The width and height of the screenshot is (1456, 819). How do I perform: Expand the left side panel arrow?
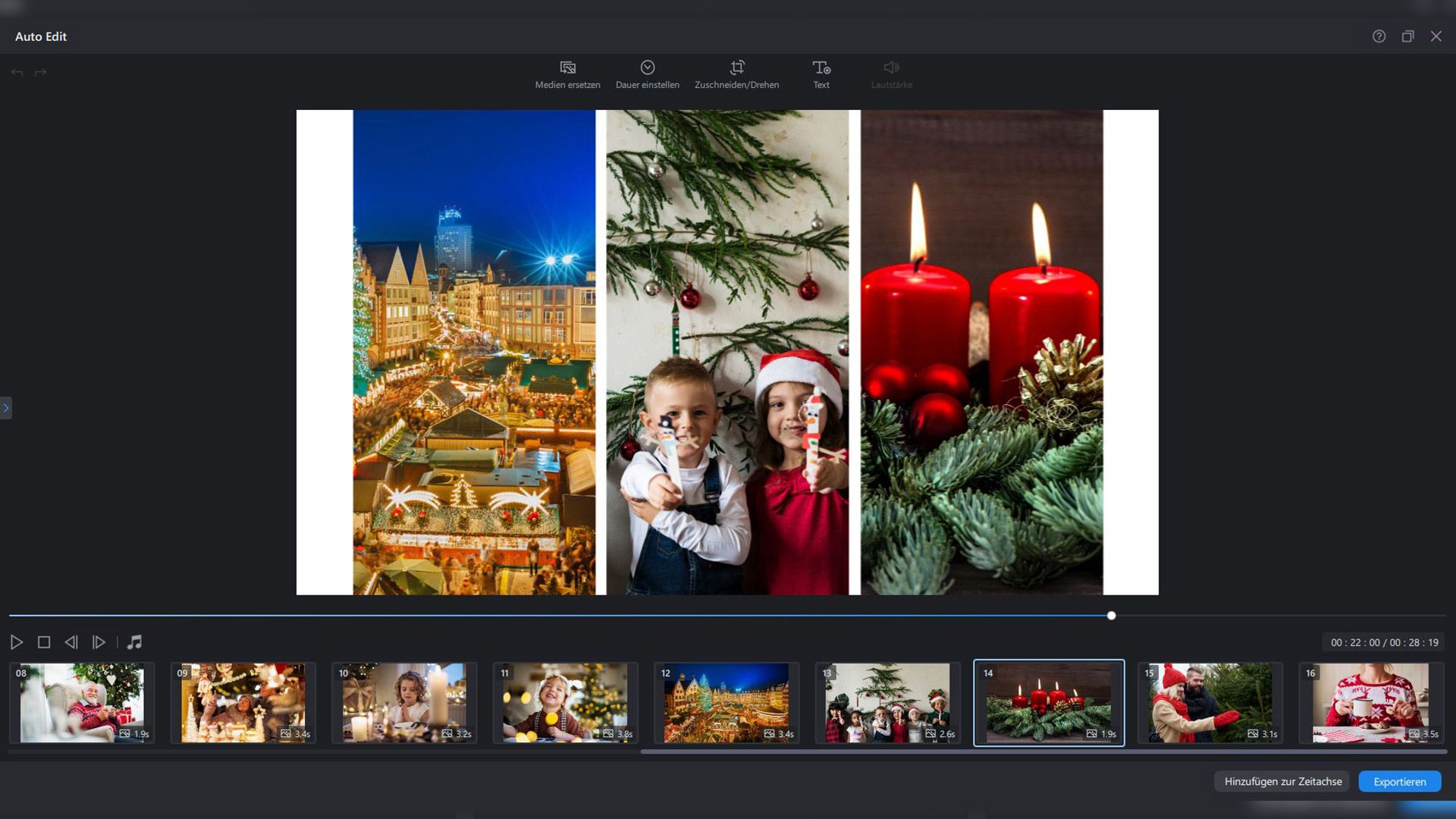[6, 408]
